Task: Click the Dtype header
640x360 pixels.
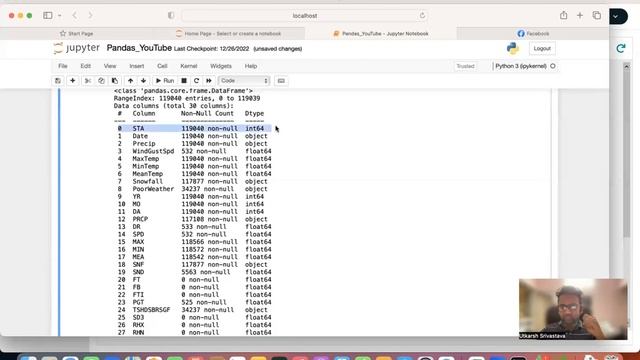Action: 254,113
